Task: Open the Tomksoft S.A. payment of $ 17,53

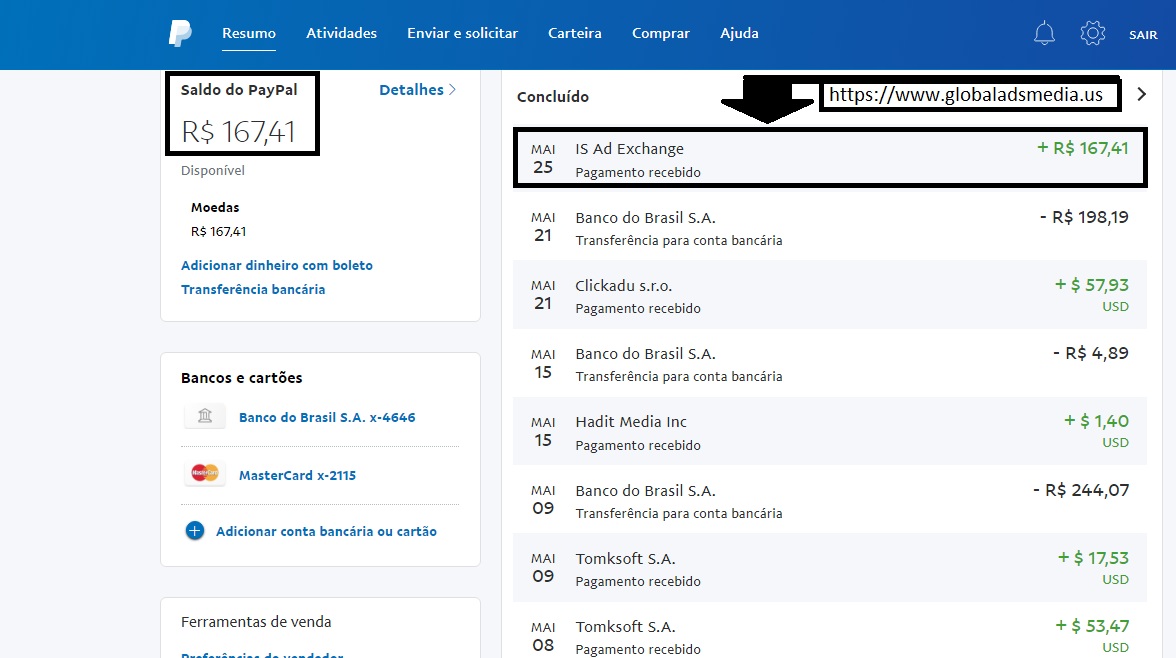Action: 830,568
